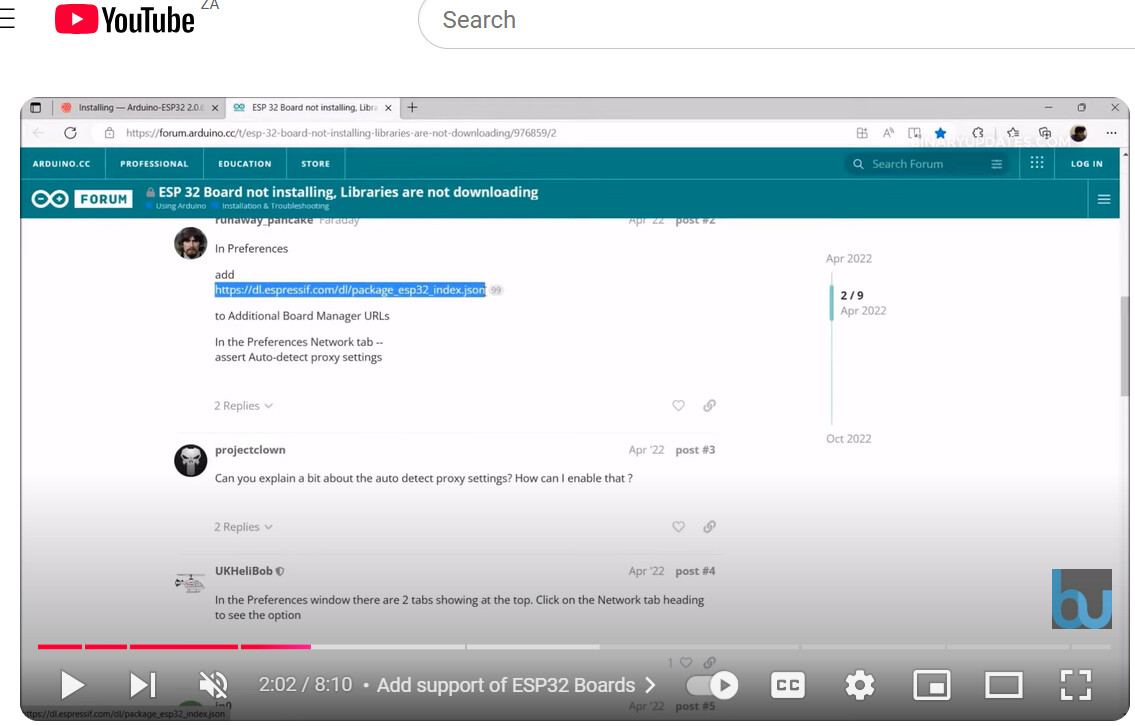Open the immersive reader icon
The width and height of the screenshot is (1135, 726).
pyautogui.click(x=915, y=133)
